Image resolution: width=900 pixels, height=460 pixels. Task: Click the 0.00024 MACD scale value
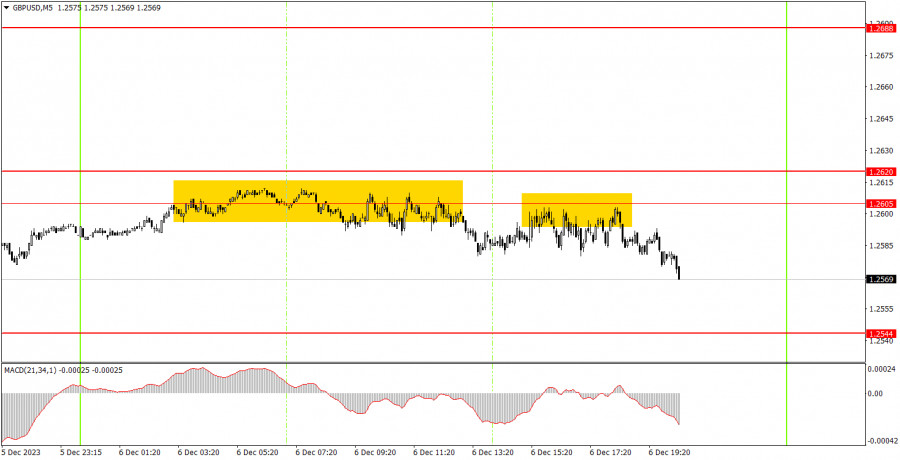point(883,370)
